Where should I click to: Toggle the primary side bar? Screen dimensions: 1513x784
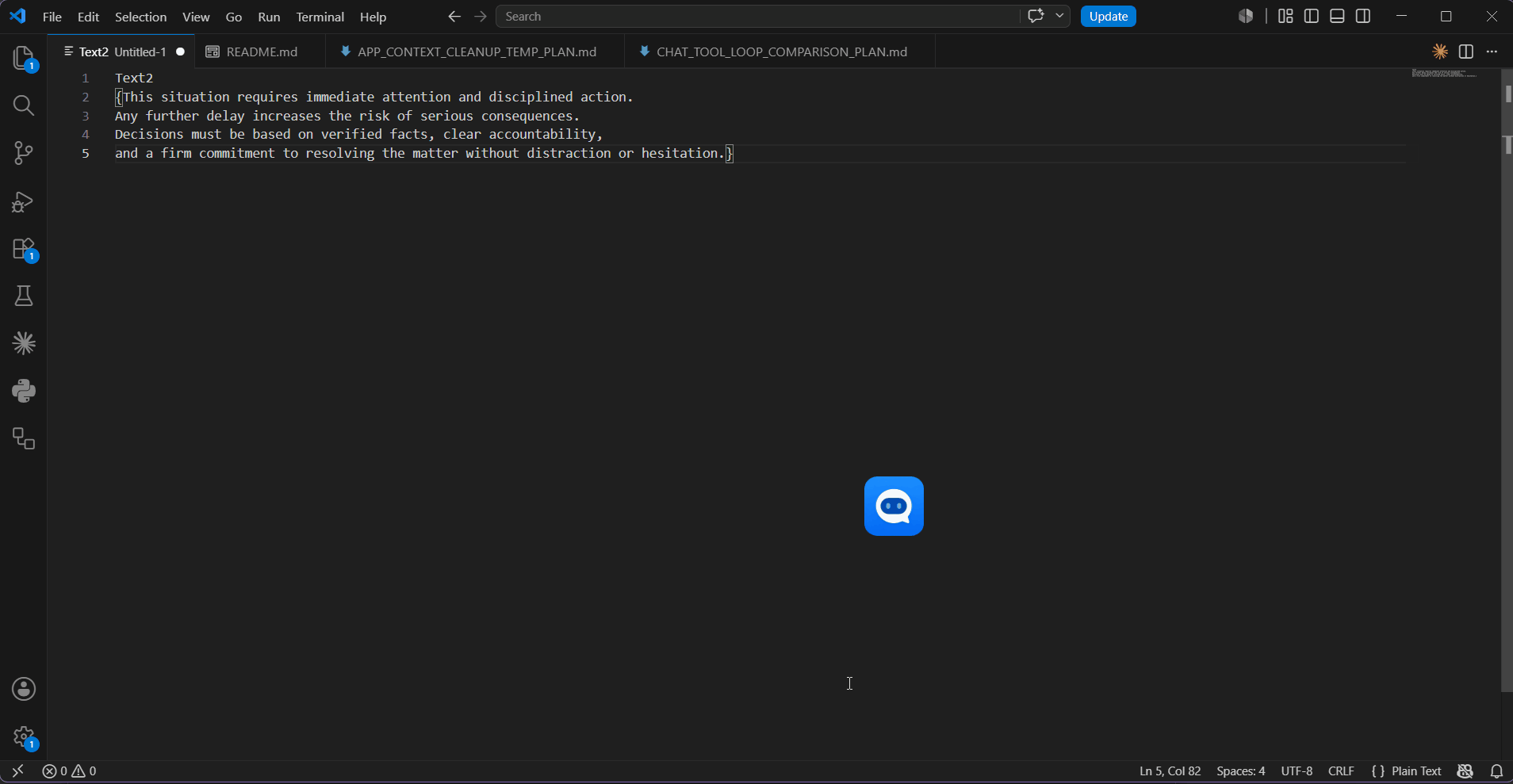(x=1312, y=16)
